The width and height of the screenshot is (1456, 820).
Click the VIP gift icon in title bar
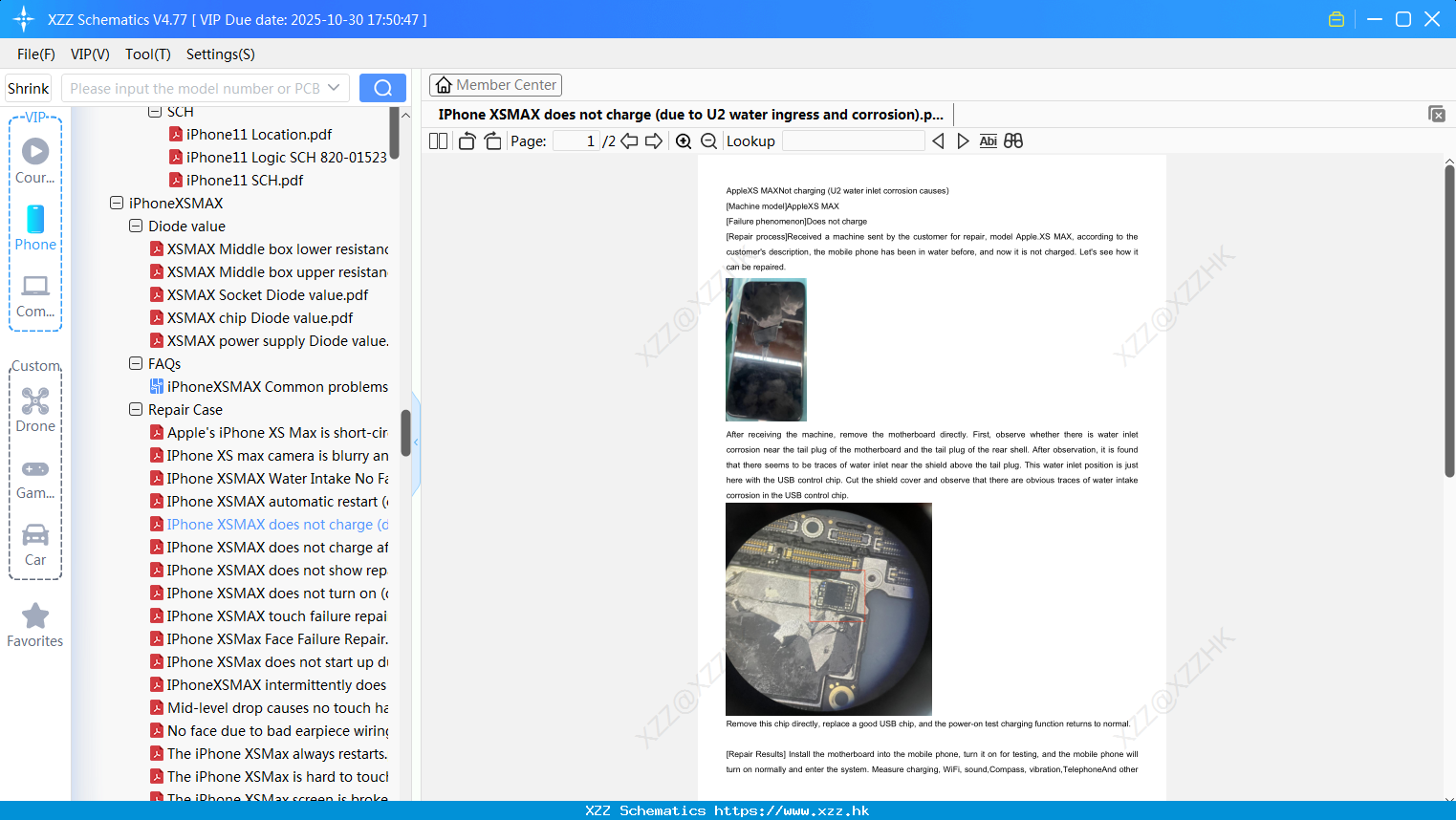pyautogui.click(x=1336, y=19)
